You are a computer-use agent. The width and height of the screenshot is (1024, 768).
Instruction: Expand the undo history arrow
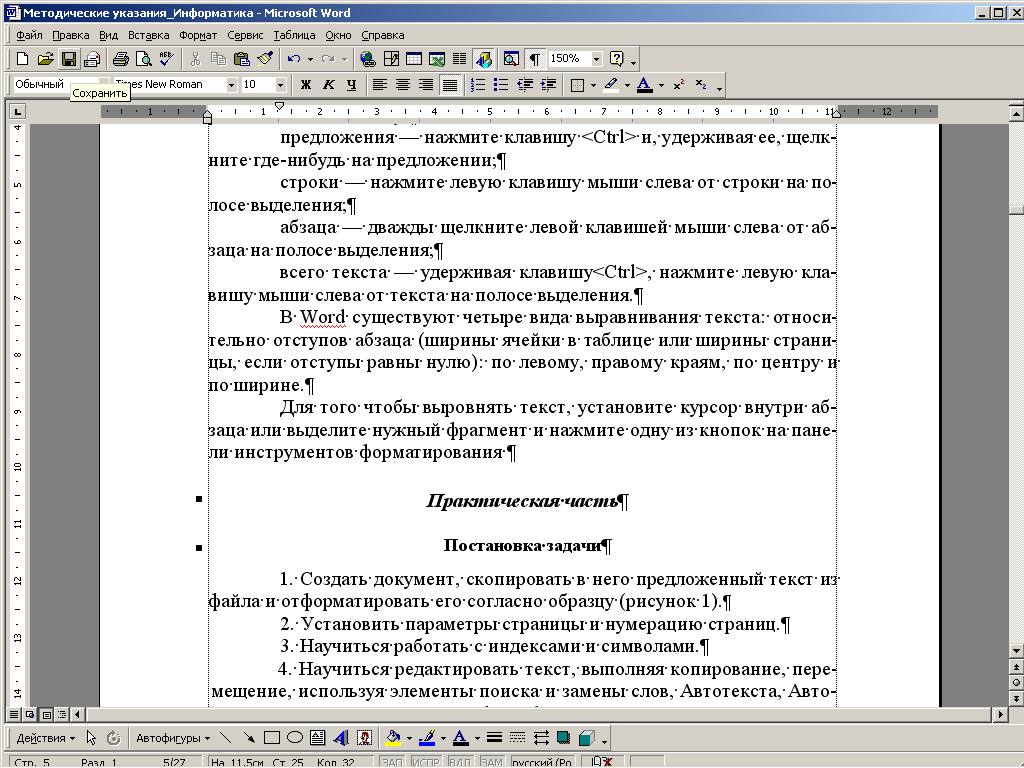point(310,59)
